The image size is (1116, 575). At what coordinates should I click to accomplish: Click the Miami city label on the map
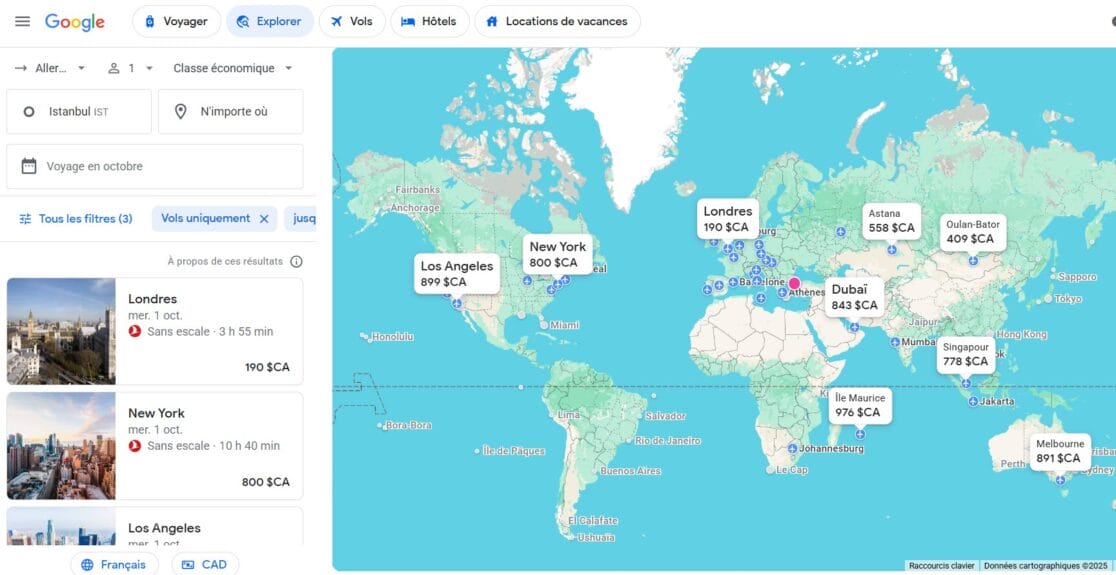[x=564, y=325]
